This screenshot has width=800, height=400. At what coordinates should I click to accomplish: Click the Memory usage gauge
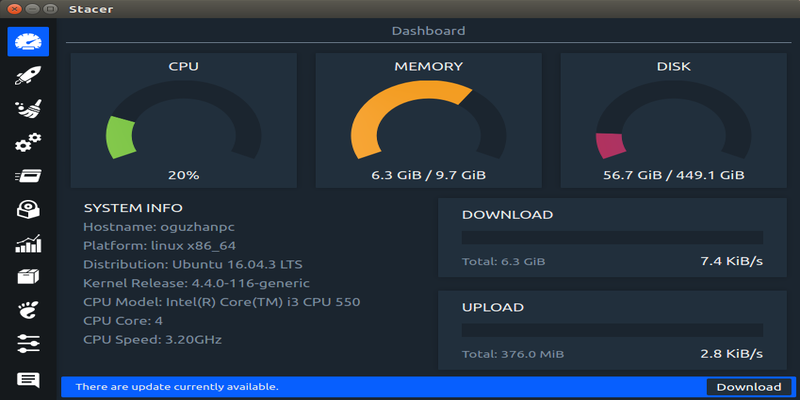tap(429, 120)
